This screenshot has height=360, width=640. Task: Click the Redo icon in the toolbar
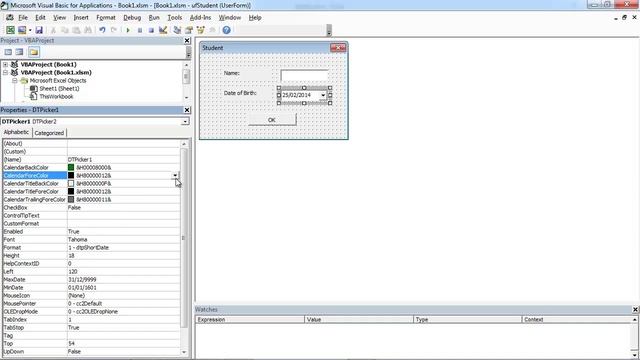[x=114, y=30]
